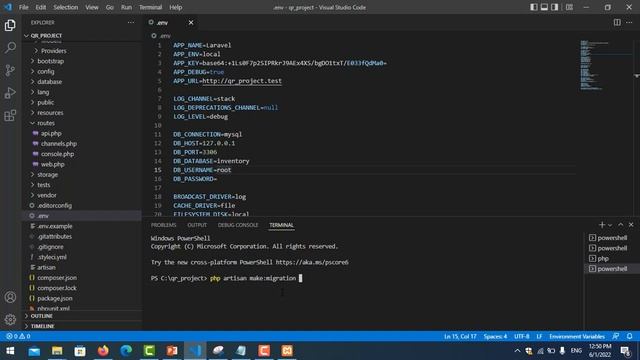The width and height of the screenshot is (640, 360).
Task: Toggle secondary side bar layout icon
Action: coord(555,7)
